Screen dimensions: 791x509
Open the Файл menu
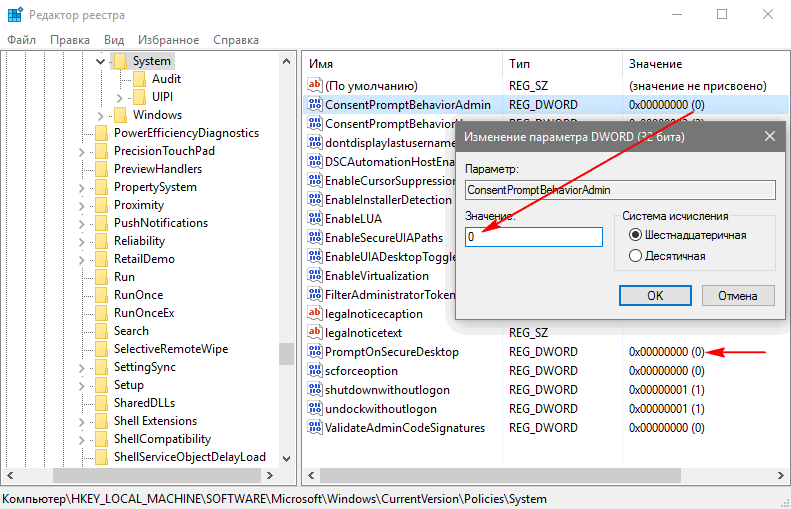[21, 40]
